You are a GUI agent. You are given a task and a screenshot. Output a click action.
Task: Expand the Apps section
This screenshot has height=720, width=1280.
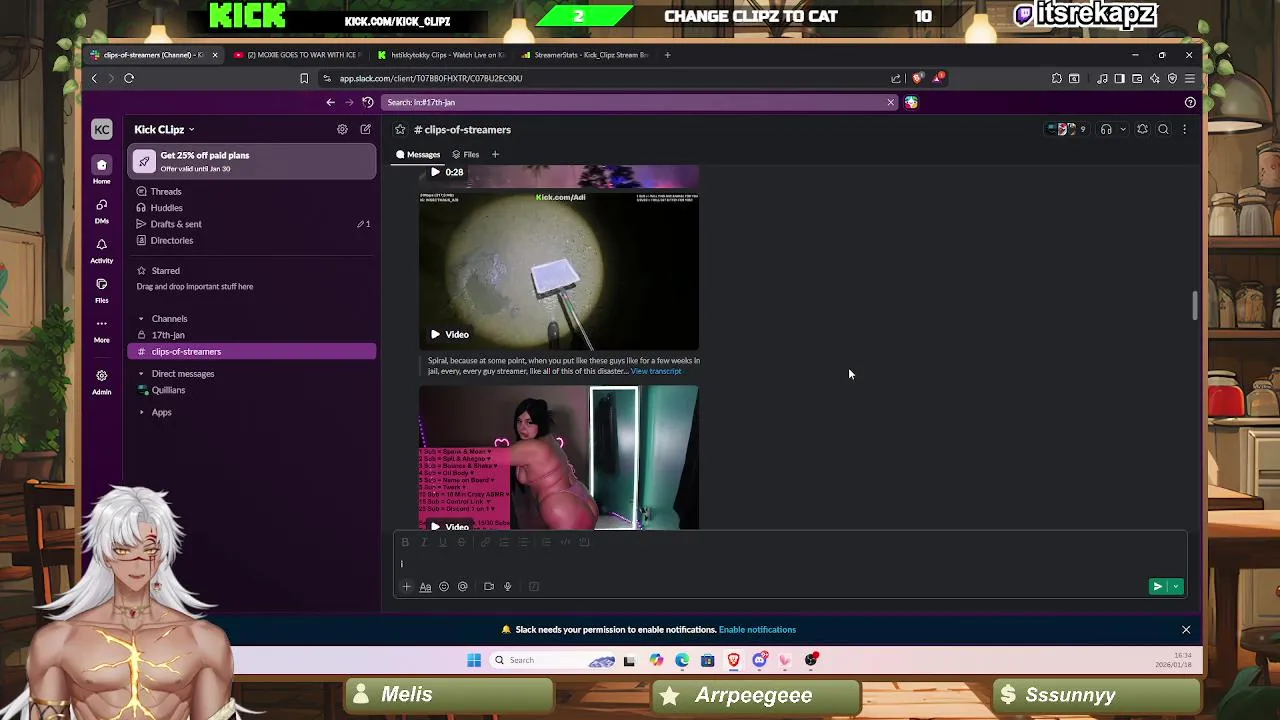click(141, 412)
